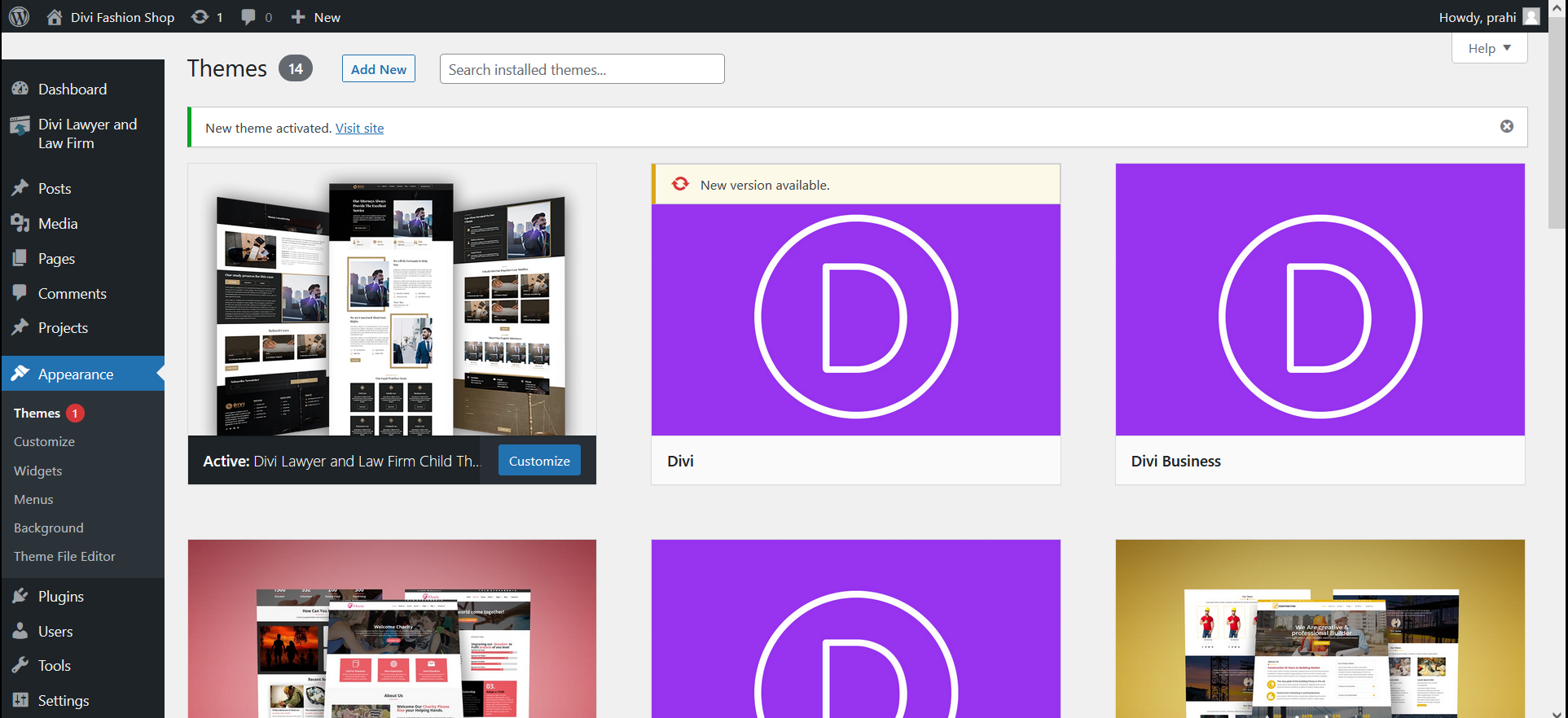Click the Divi Lawyer and Law Firm sidebar icon
The width and height of the screenshot is (1568, 718).
pyautogui.click(x=20, y=125)
